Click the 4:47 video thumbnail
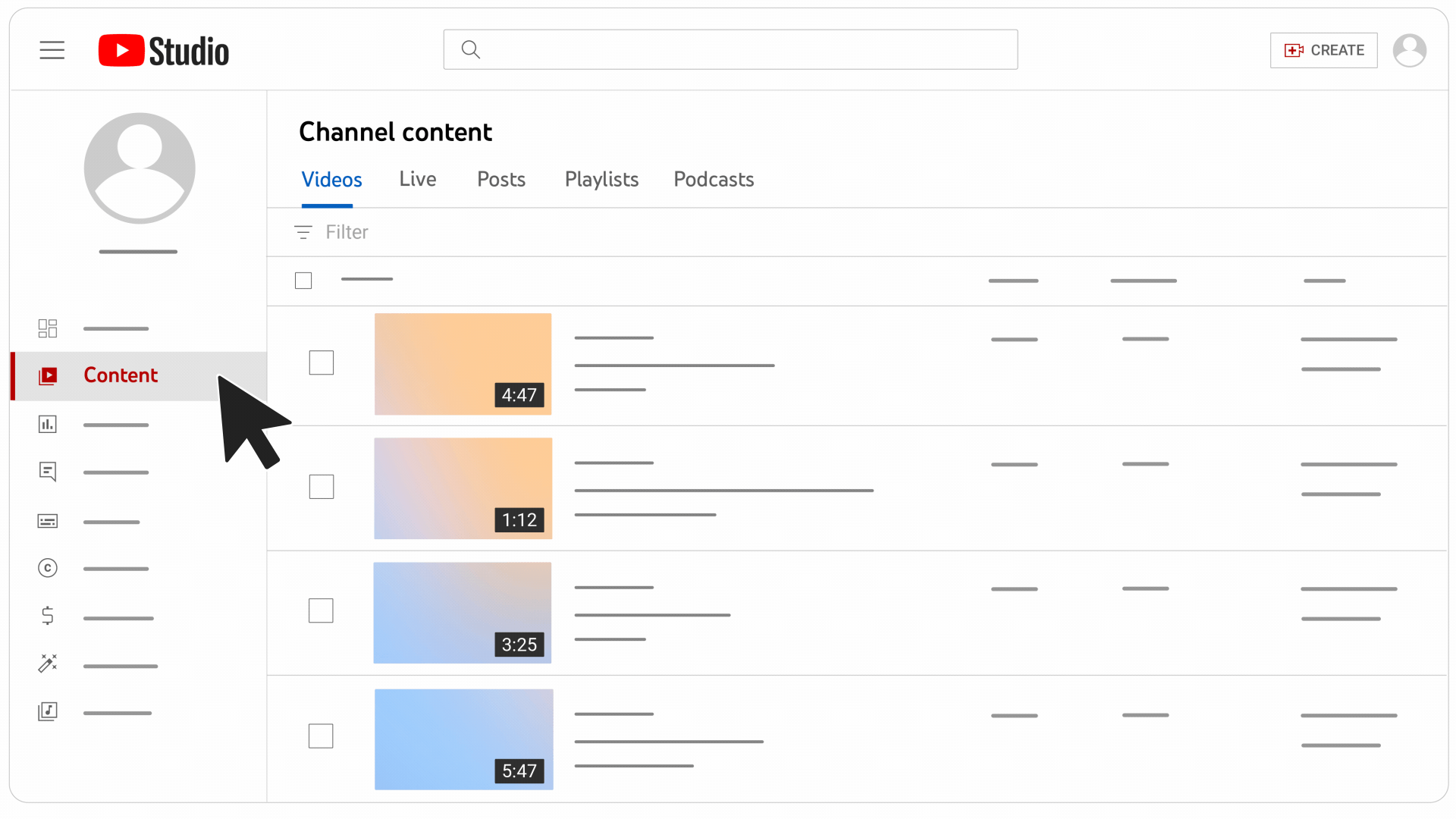This screenshot has height=819, width=1456. click(x=463, y=363)
